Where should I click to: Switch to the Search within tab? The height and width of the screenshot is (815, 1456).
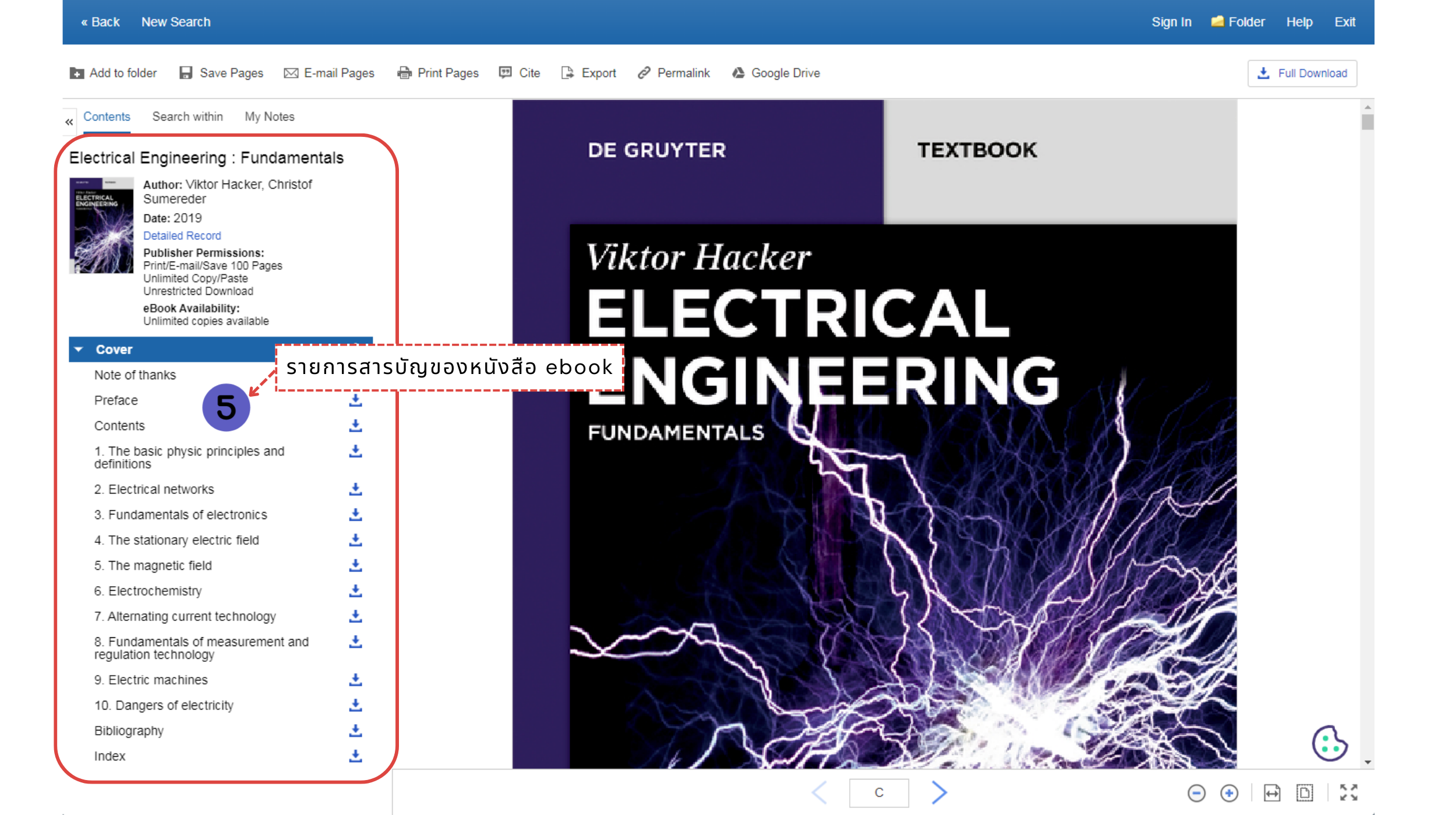point(188,117)
